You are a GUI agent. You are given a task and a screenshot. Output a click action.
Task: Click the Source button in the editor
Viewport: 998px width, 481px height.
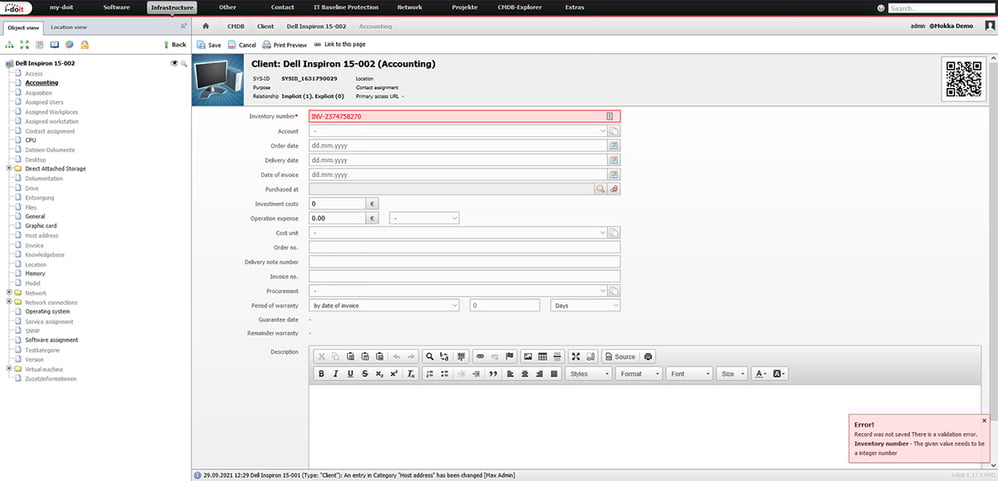[620, 356]
